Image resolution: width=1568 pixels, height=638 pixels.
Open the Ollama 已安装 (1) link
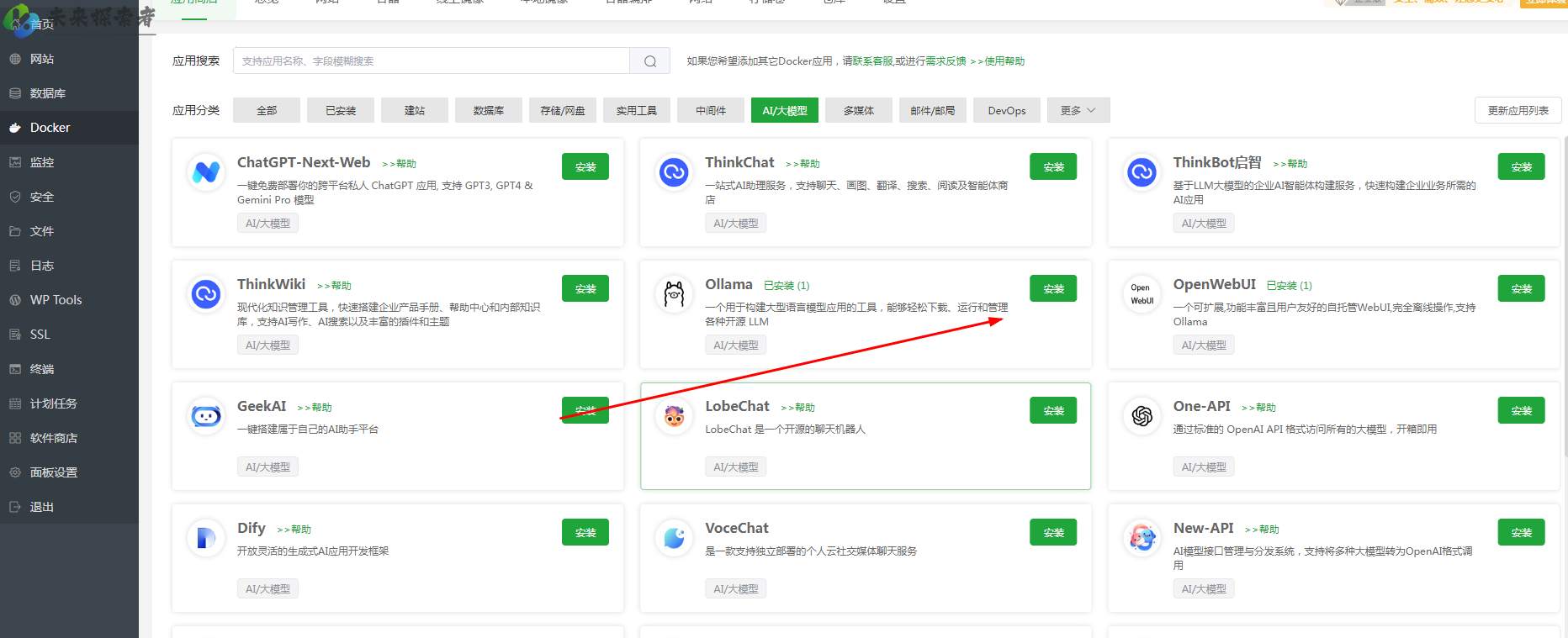click(786, 286)
